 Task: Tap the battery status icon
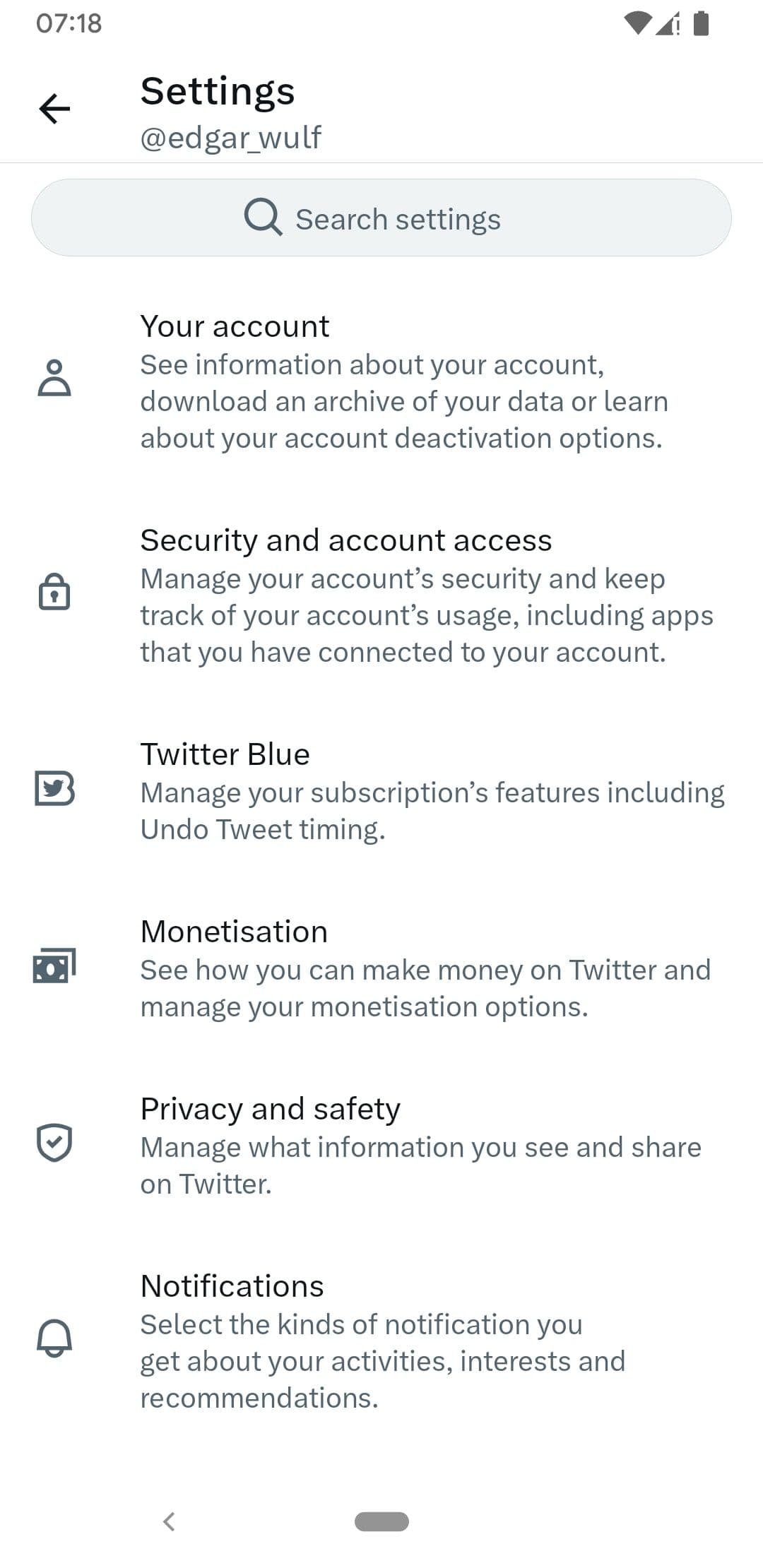700,23
